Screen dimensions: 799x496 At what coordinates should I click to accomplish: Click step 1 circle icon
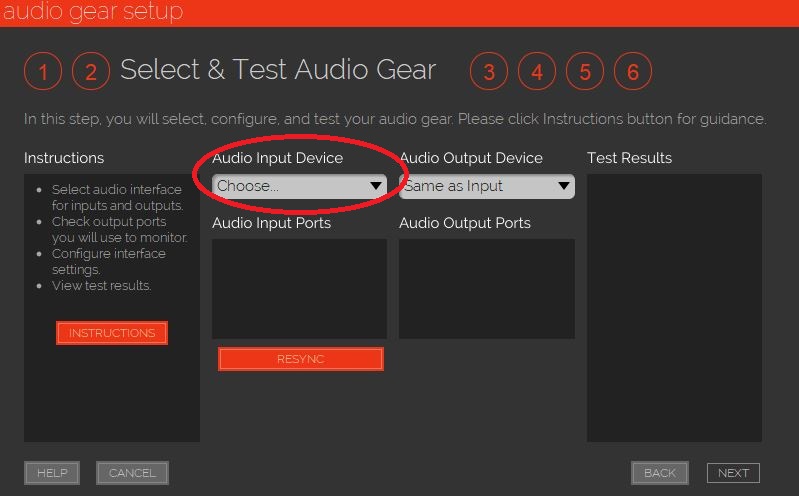[43, 72]
